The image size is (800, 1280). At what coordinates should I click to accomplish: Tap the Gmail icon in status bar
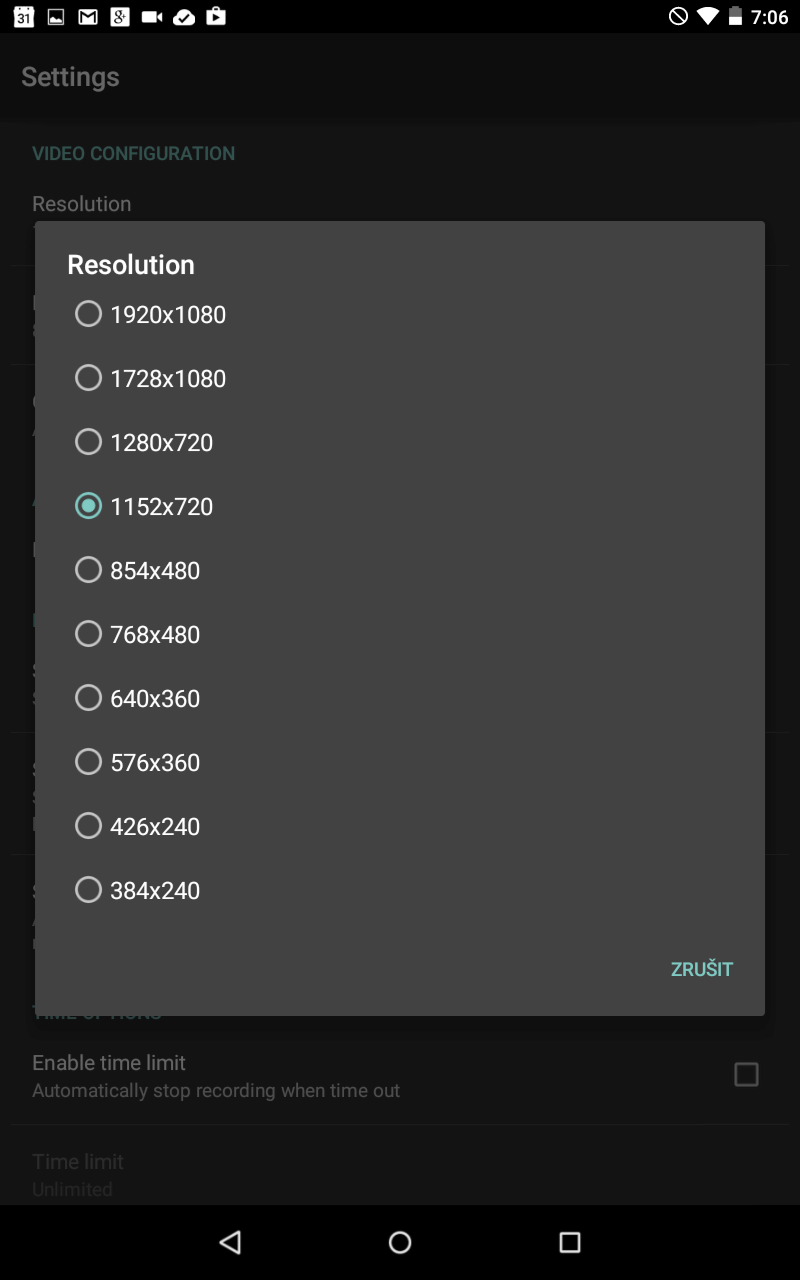88,17
